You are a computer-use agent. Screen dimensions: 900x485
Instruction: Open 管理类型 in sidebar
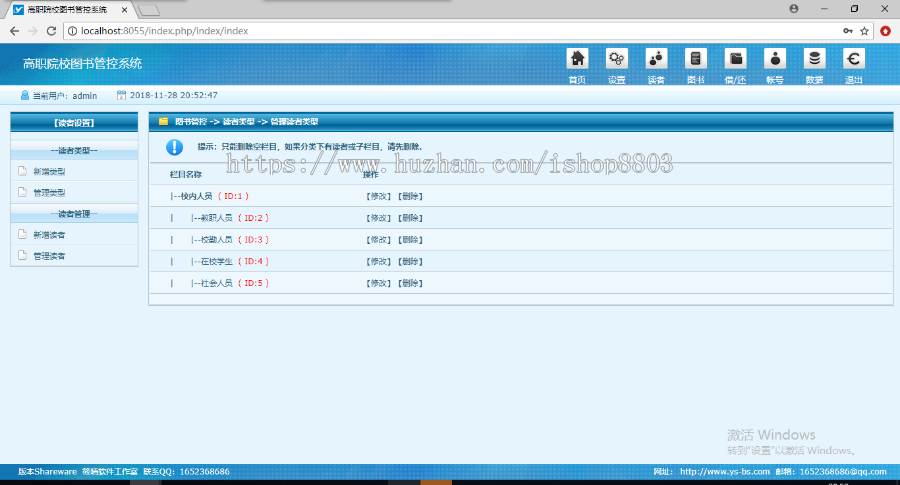(x=49, y=192)
